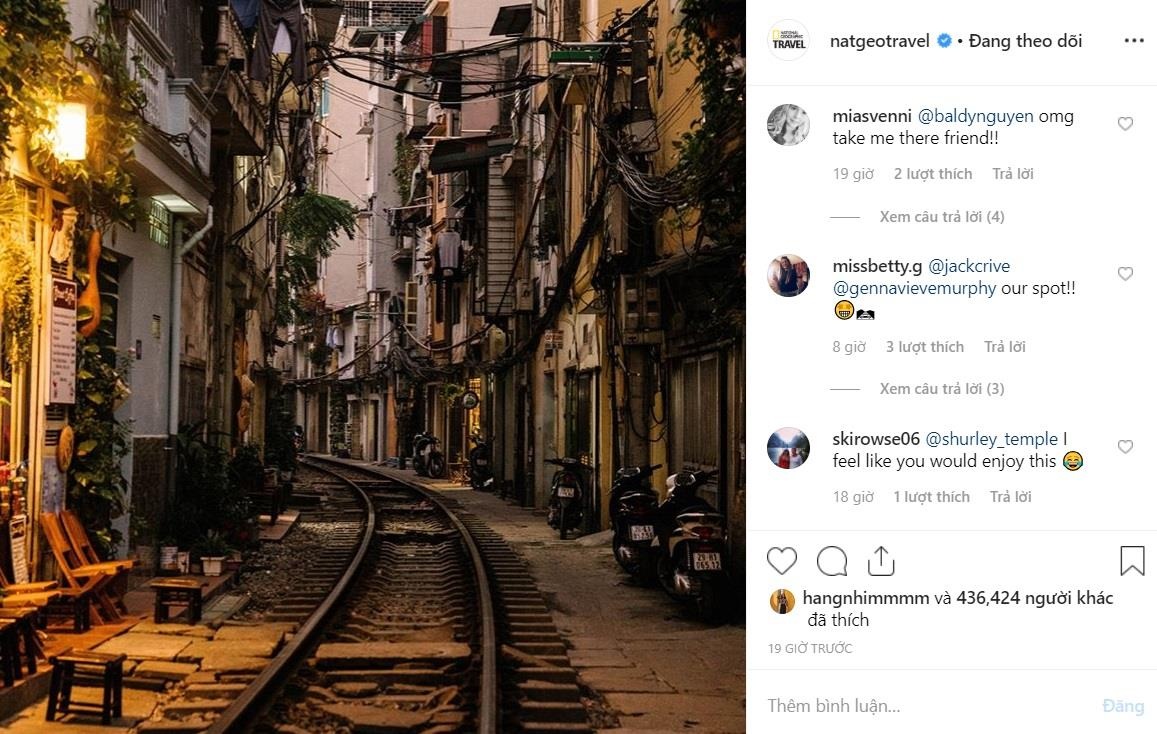Share the post via arrow icon

point(880,561)
